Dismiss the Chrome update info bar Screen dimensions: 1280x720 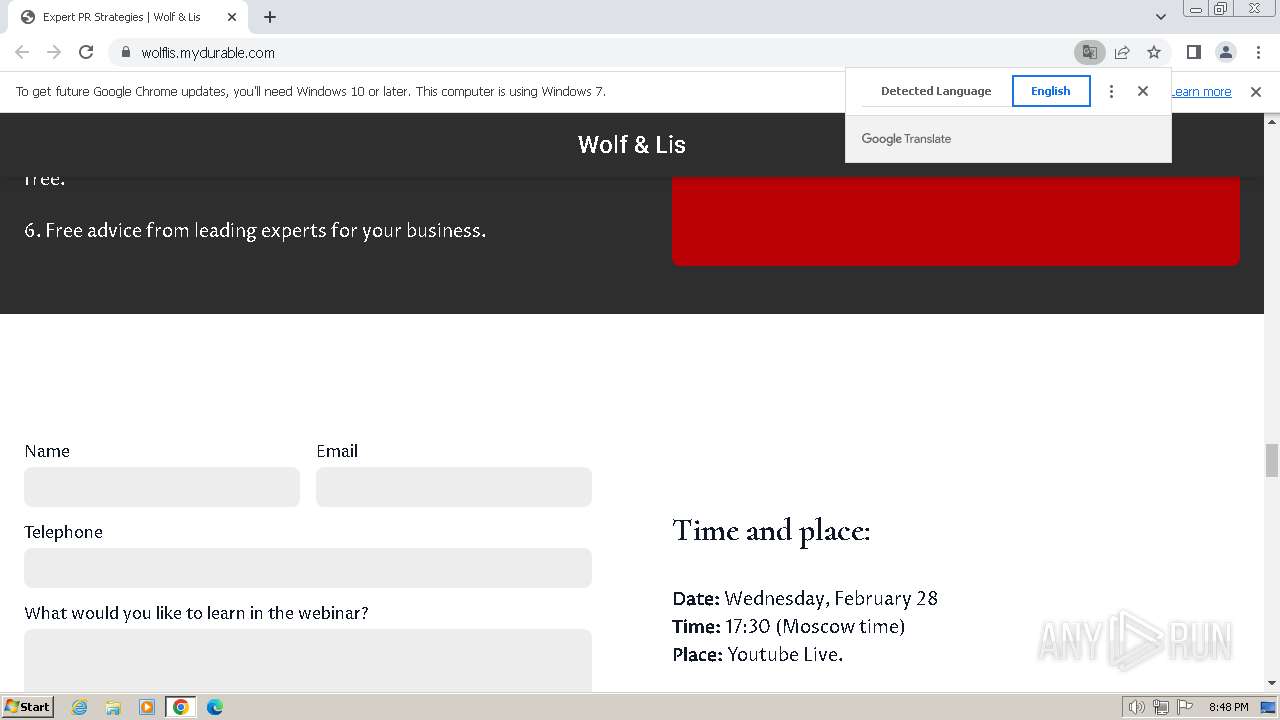click(1256, 92)
